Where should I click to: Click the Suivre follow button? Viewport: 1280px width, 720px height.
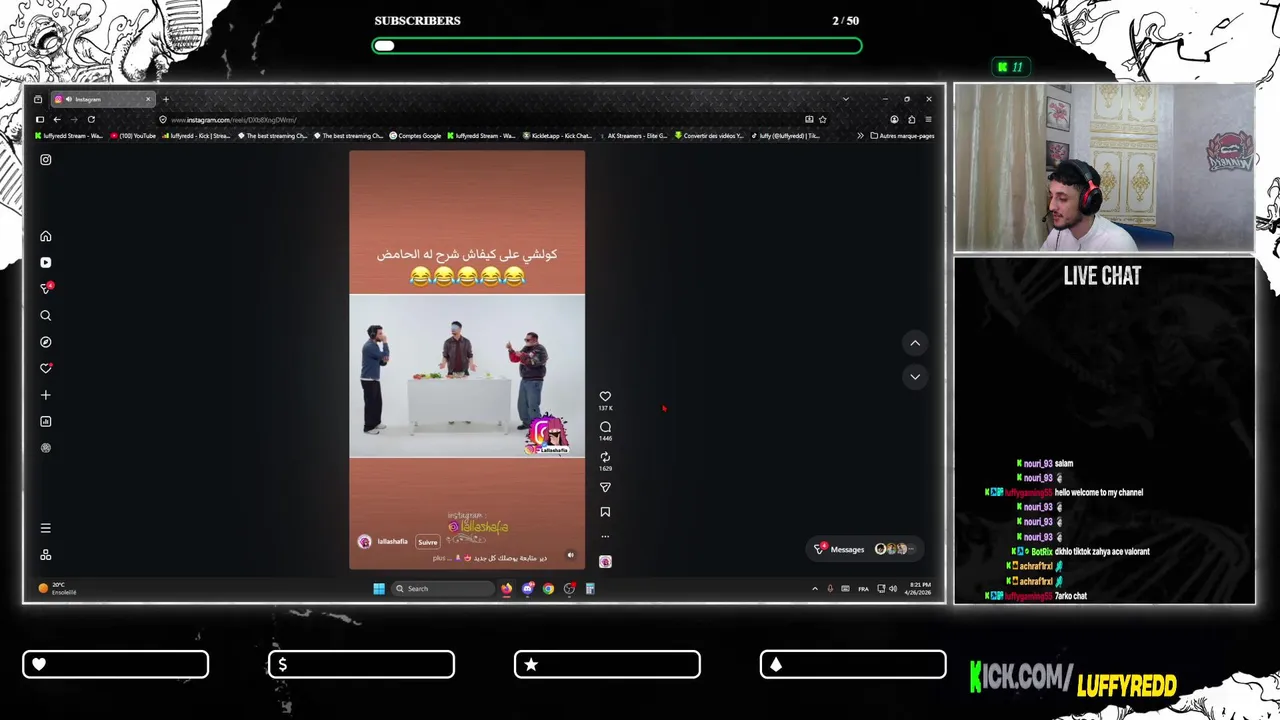[x=428, y=542]
